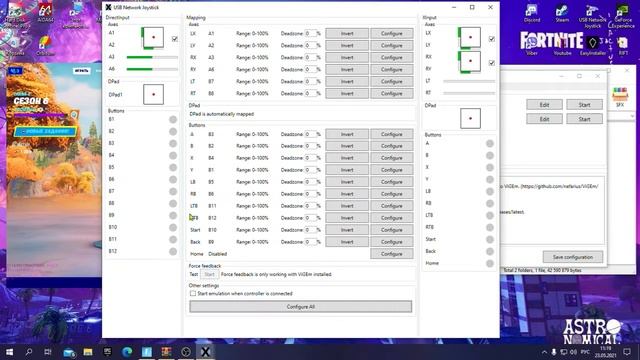Click Configure for button B

392,146
